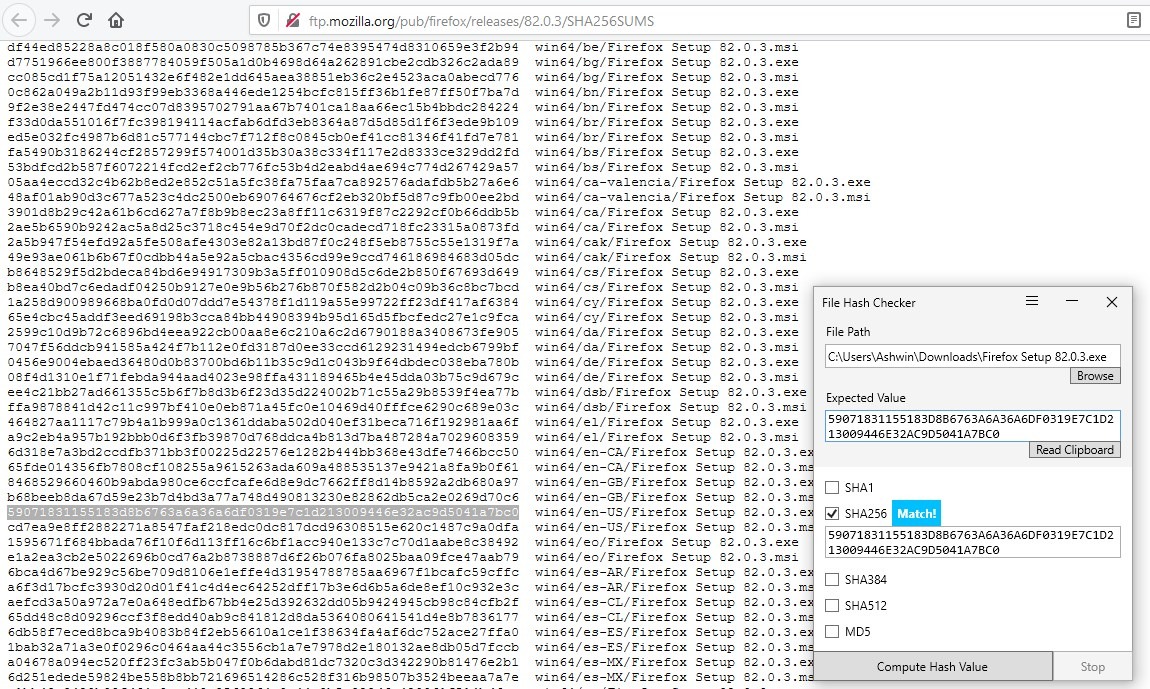Click the hash starting b8648529f5d2bdec
The image size is (1150, 689).
pyautogui.click(x=263, y=272)
